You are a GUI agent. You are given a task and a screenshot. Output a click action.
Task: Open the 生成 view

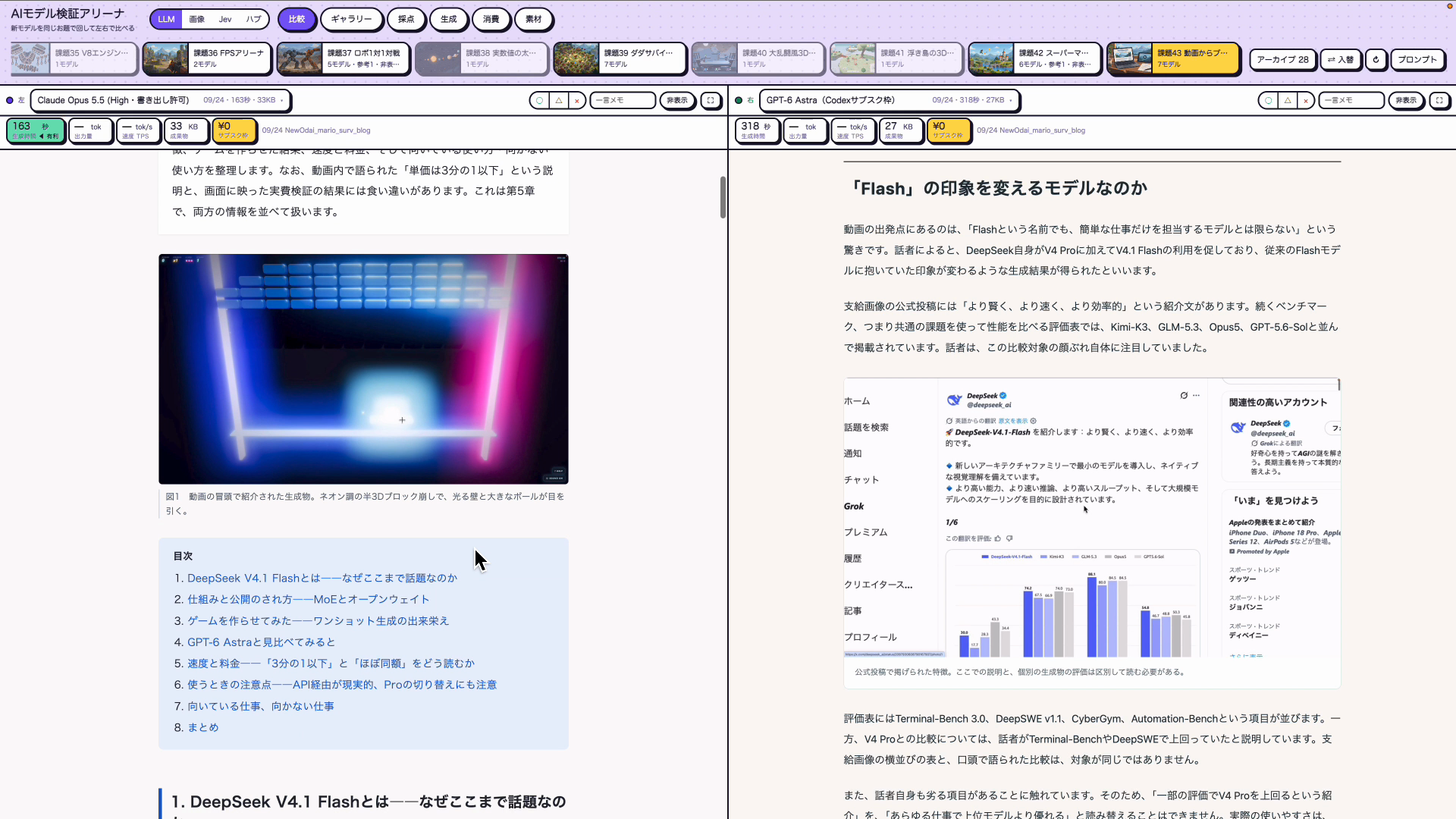[449, 19]
